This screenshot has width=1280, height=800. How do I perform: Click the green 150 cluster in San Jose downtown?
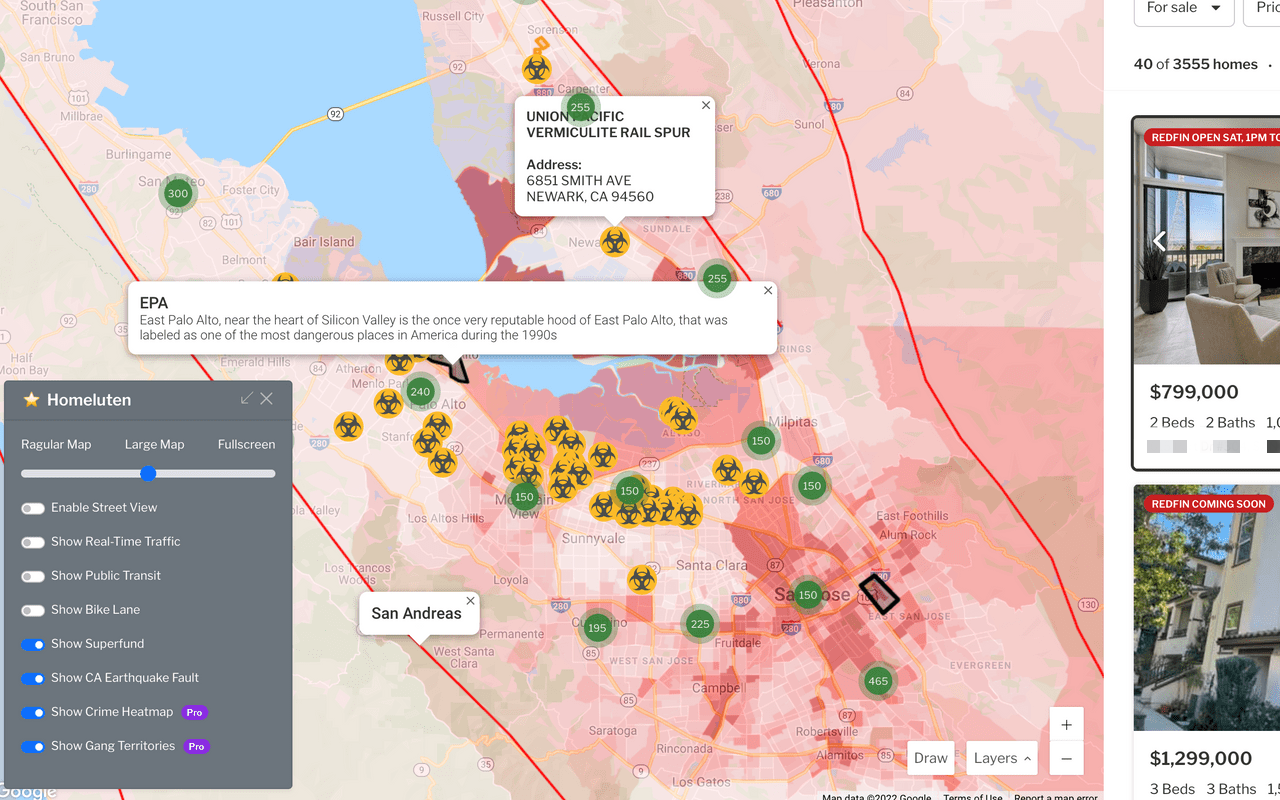pos(808,595)
